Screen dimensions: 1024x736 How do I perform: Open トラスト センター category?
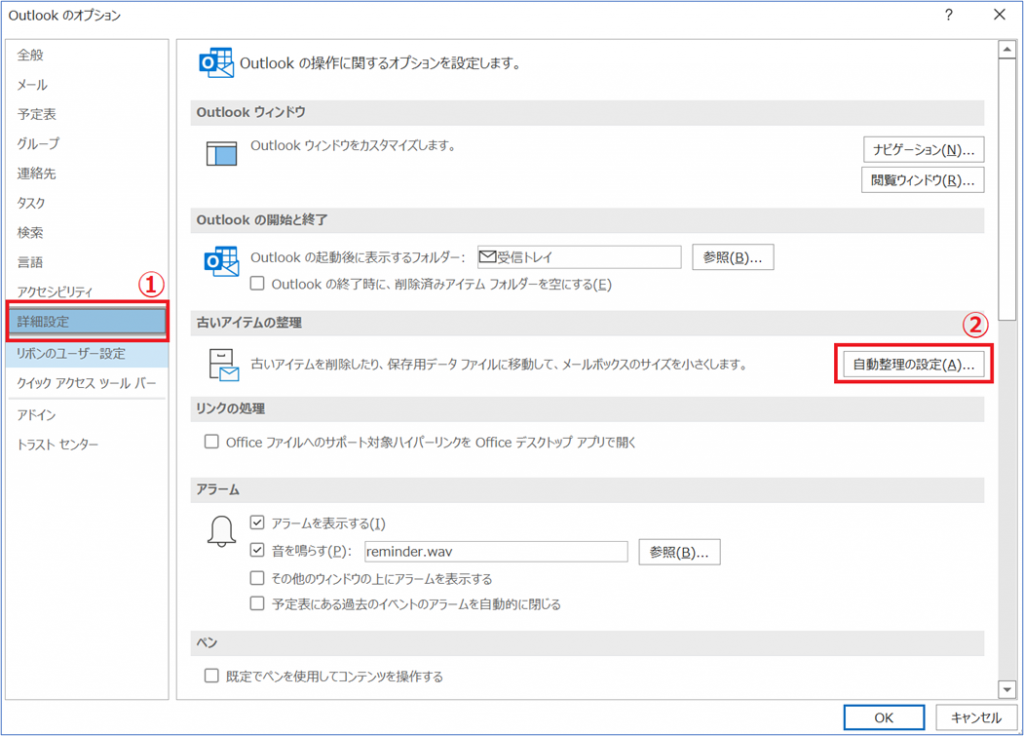coord(86,445)
